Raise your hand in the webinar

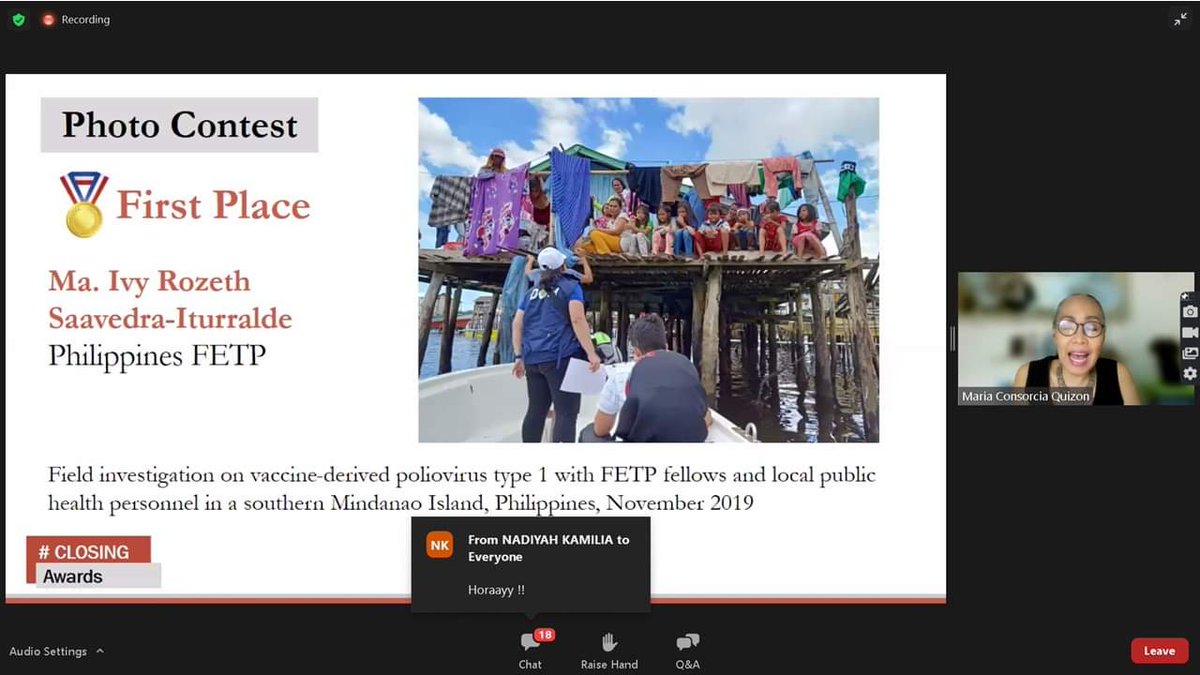pyautogui.click(x=609, y=650)
